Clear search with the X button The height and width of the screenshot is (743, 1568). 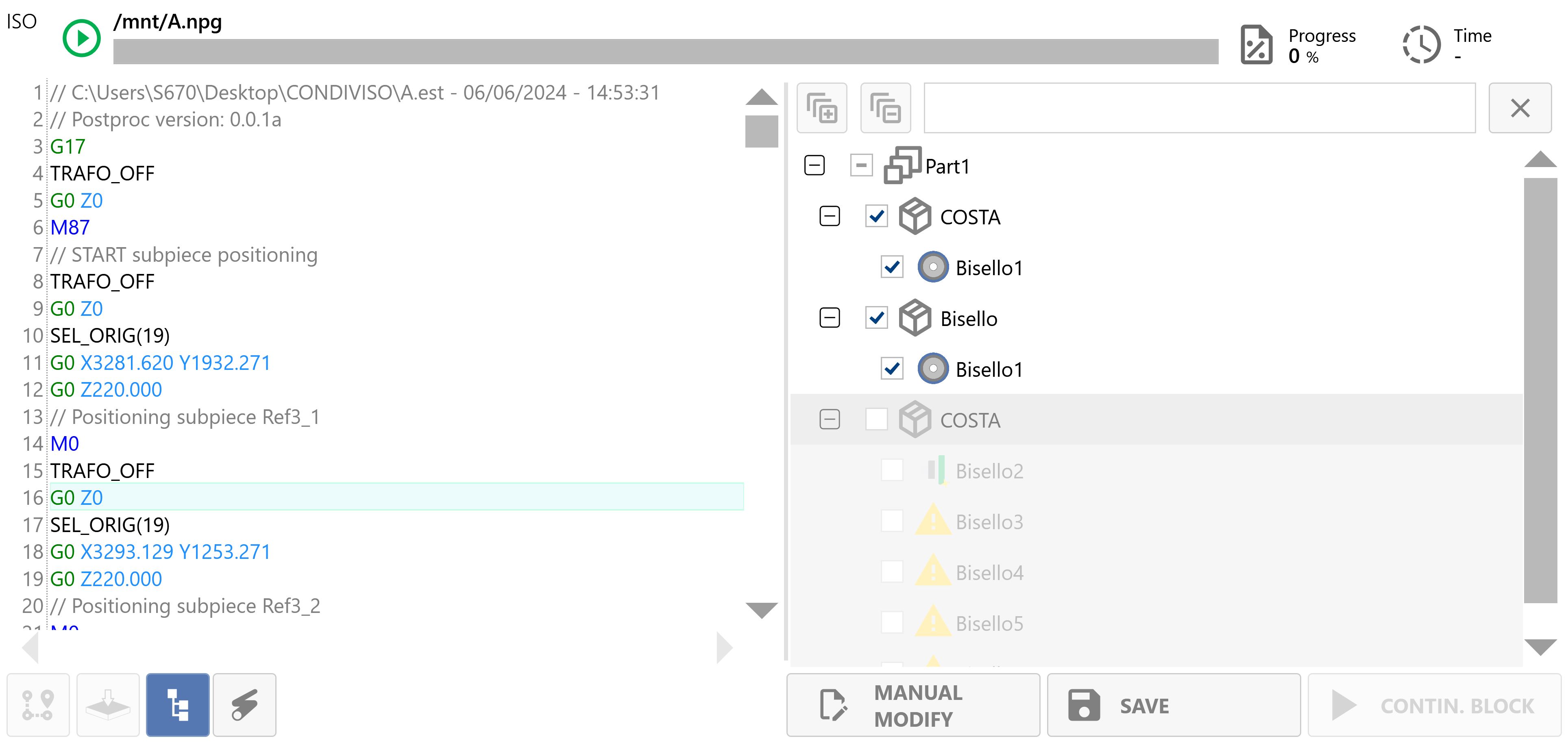pos(1520,108)
